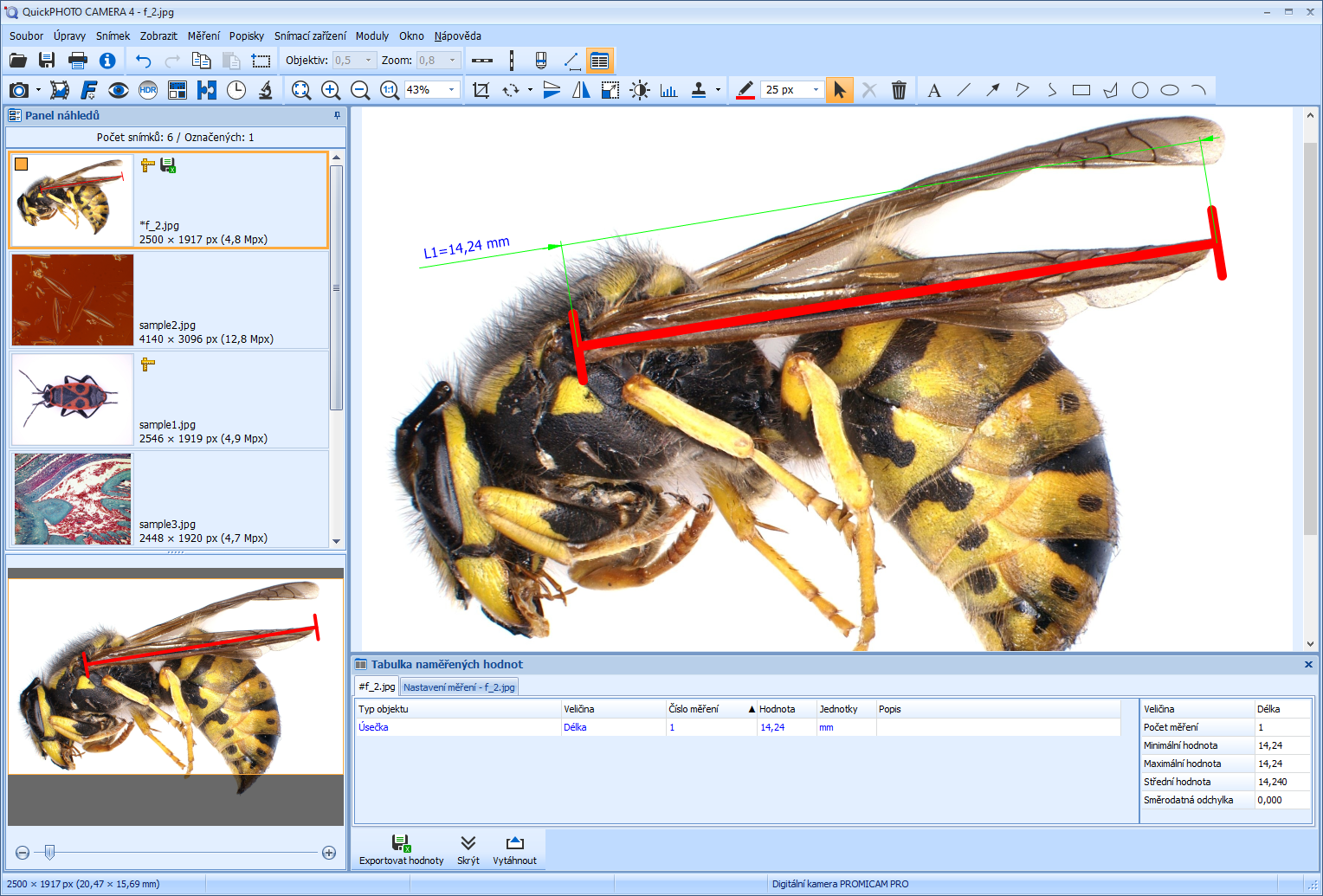Image resolution: width=1323 pixels, height=896 pixels.
Task: Set zoom to 1:1 actual size
Action: (390, 90)
